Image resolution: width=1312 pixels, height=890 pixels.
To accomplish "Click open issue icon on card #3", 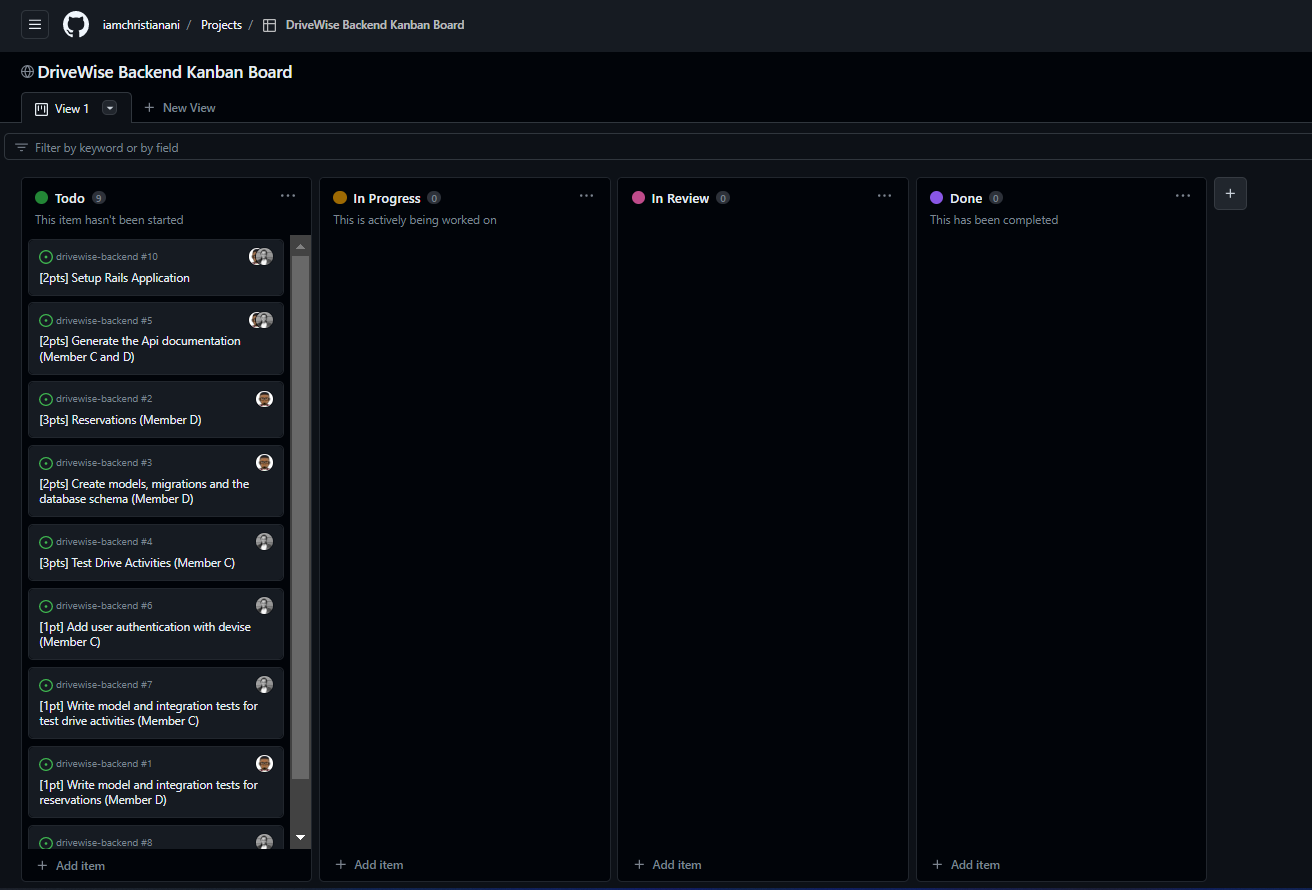I will [46, 463].
